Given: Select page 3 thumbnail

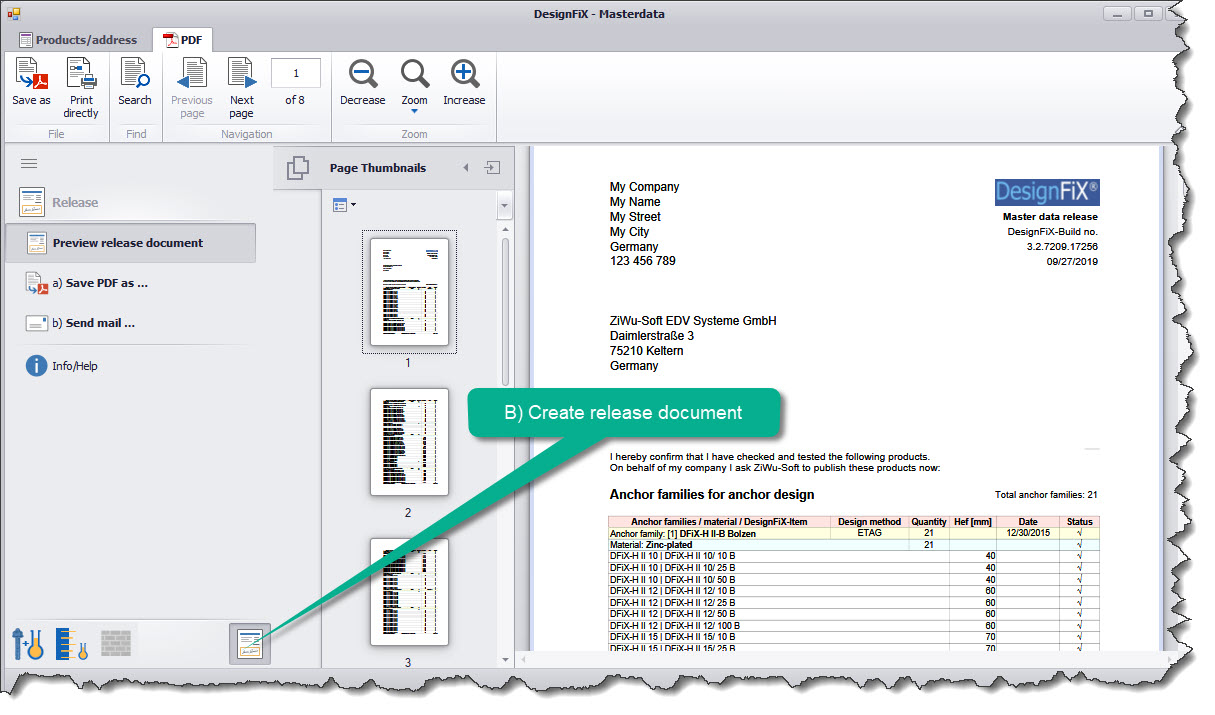Looking at the screenshot, I should pos(409,592).
